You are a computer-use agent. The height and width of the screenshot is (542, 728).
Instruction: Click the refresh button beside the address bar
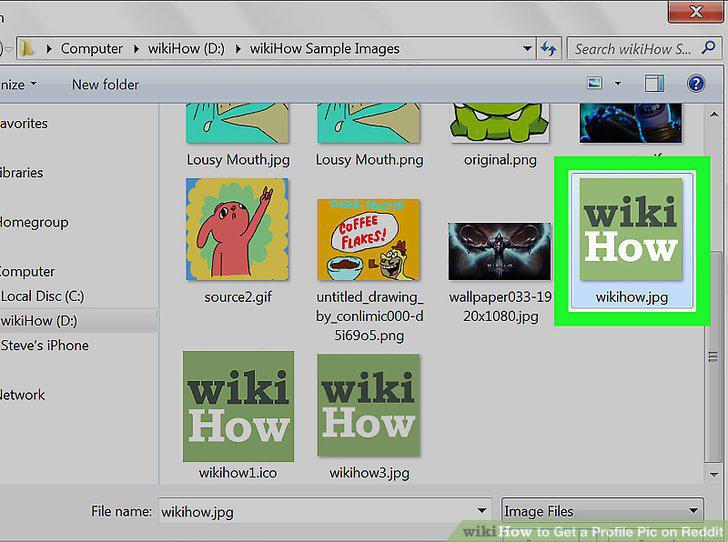pos(548,48)
